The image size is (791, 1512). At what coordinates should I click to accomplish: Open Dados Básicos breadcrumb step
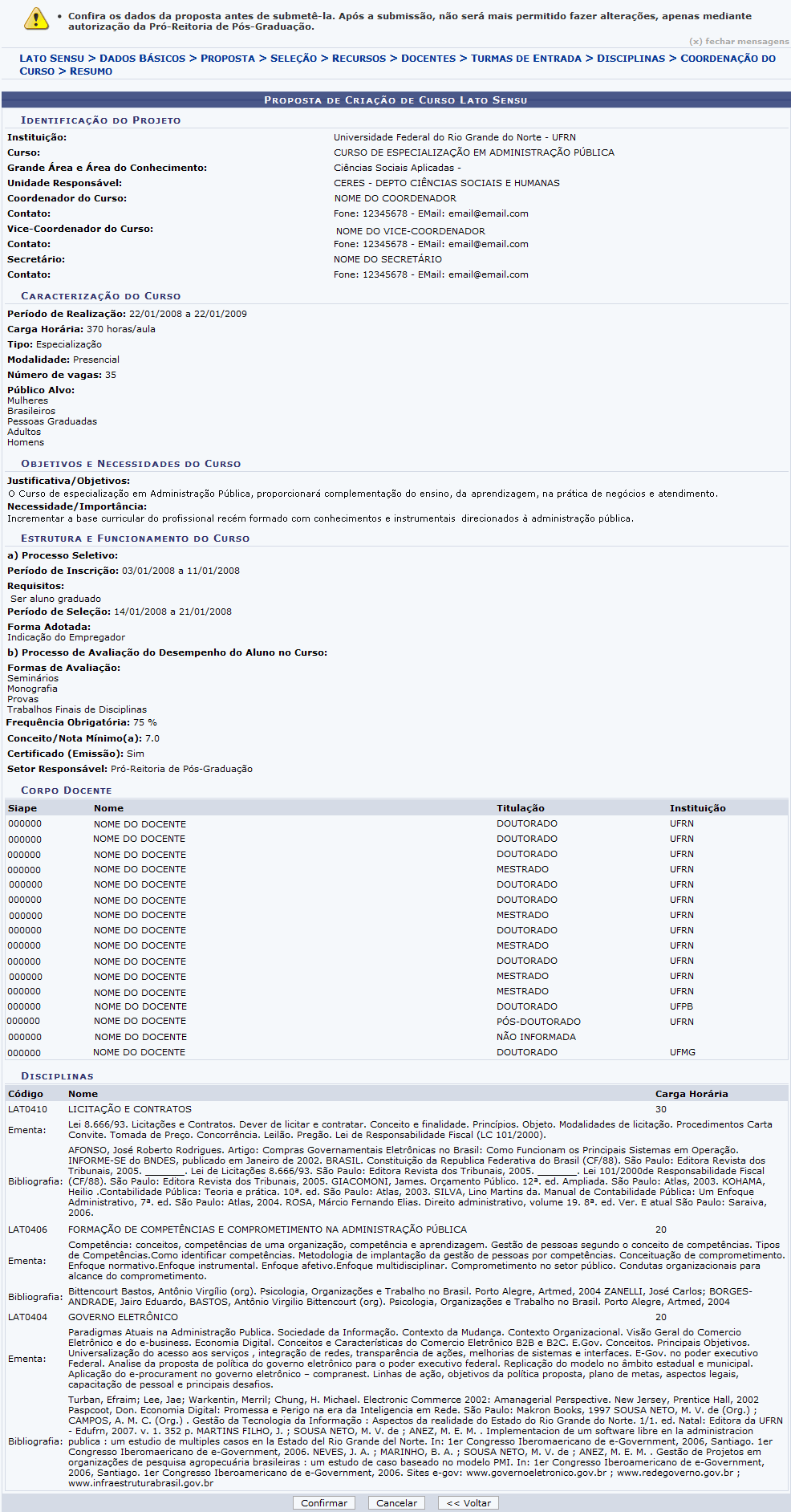coord(142,59)
